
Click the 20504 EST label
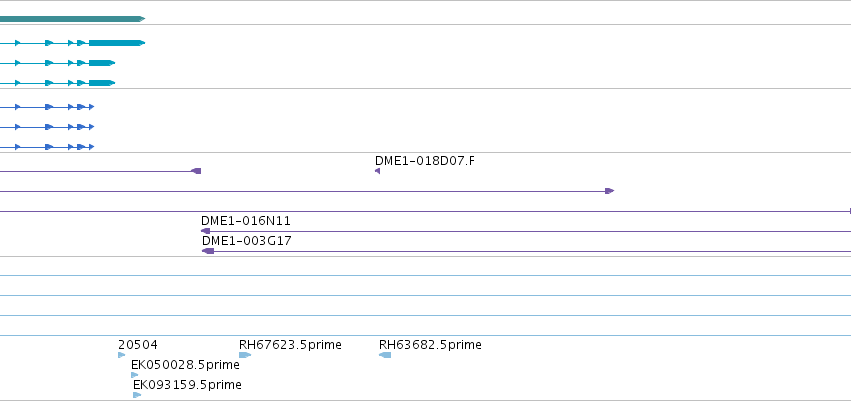138,345
